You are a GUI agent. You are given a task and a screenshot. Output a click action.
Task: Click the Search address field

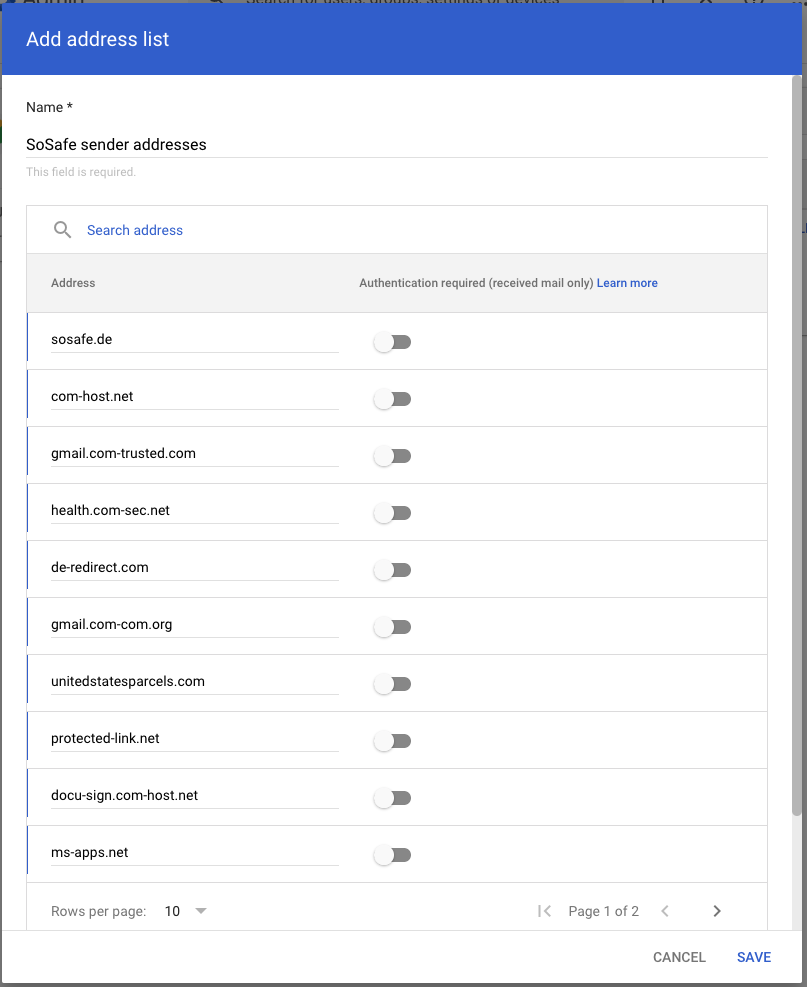click(x=300, y=230)
